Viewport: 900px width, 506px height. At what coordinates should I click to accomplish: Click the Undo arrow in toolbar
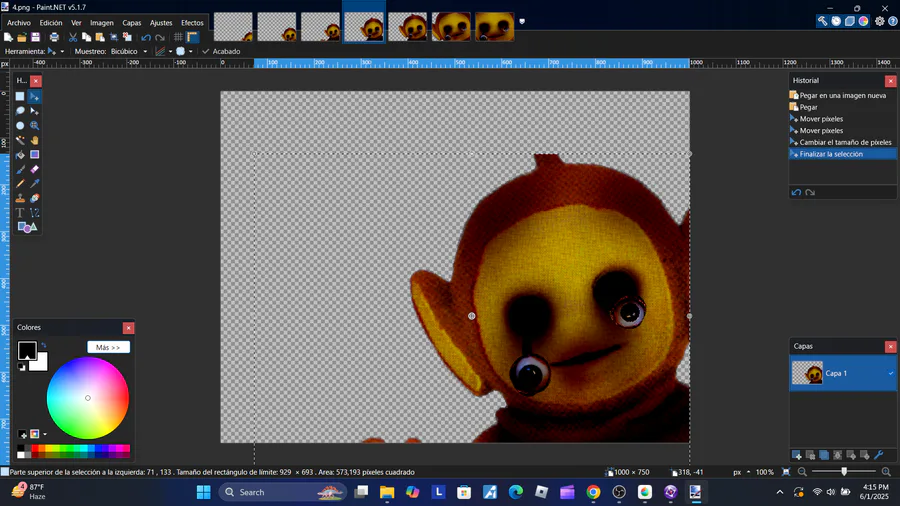pyautogui.click(x=146, y=37)
